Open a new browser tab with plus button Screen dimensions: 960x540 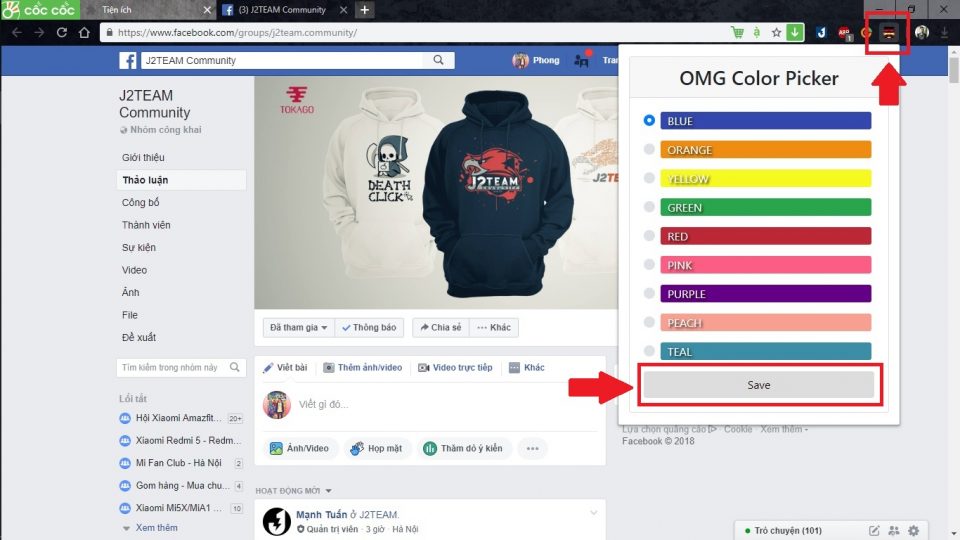click(x=364, y=10)
